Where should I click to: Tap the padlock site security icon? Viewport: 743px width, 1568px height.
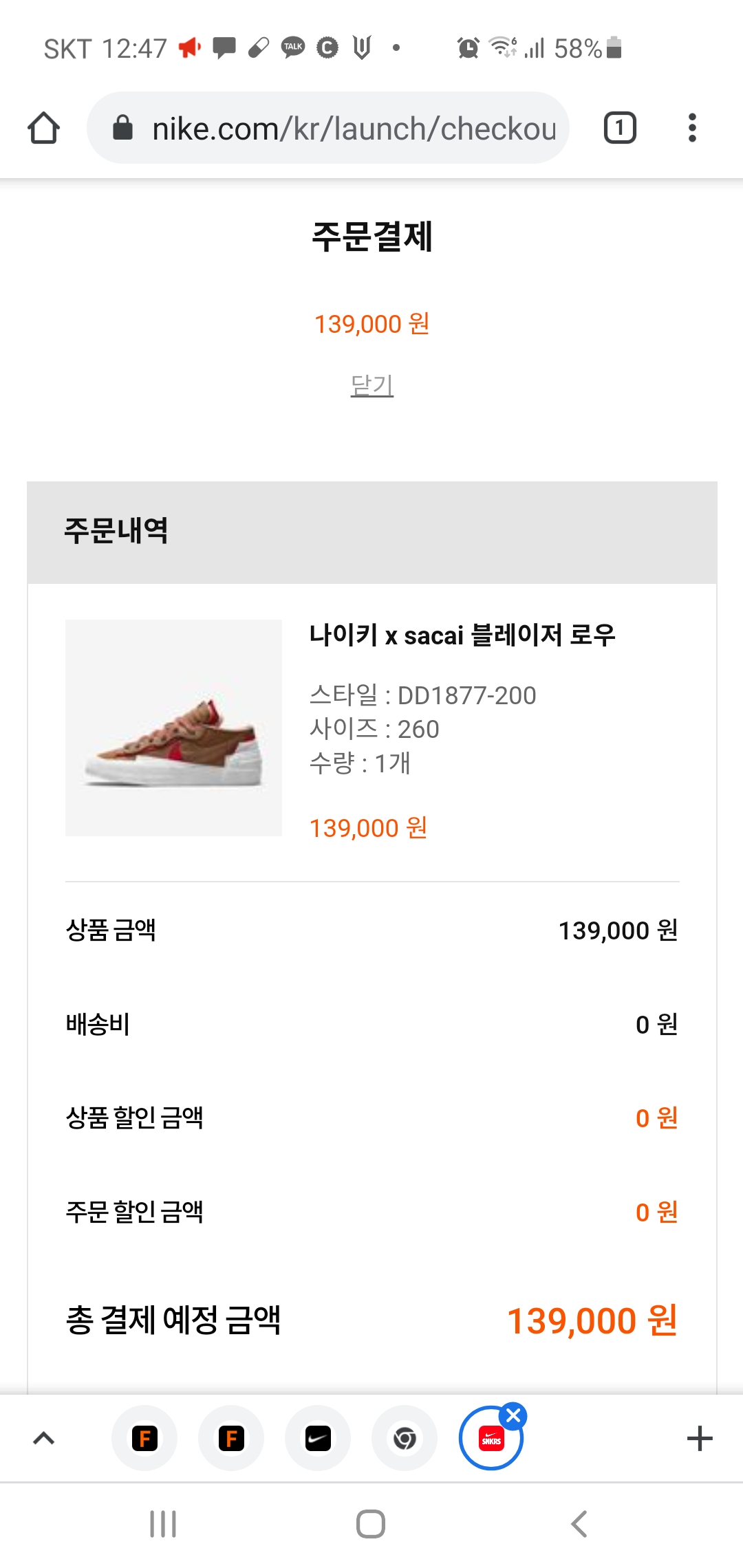tap(122, 128)
